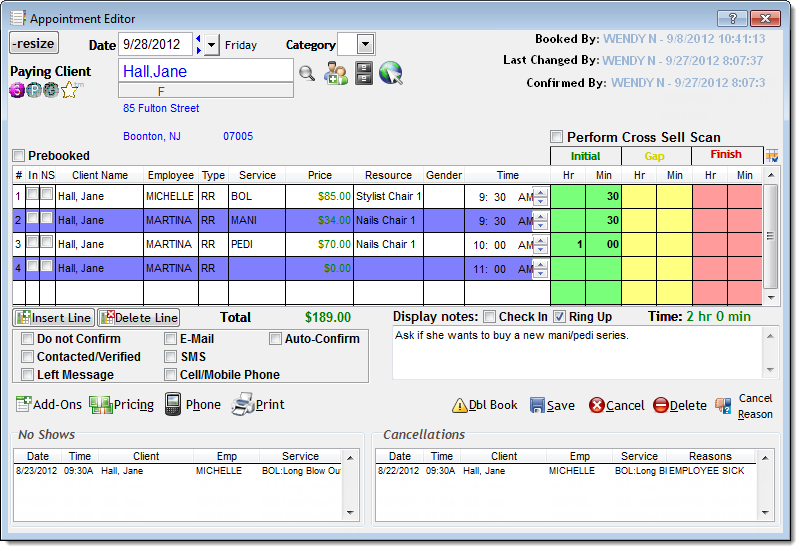This screenshot has width=801, height=551.
Task: Check Cell/Mobile Phone checkbox
Action: 171,374
